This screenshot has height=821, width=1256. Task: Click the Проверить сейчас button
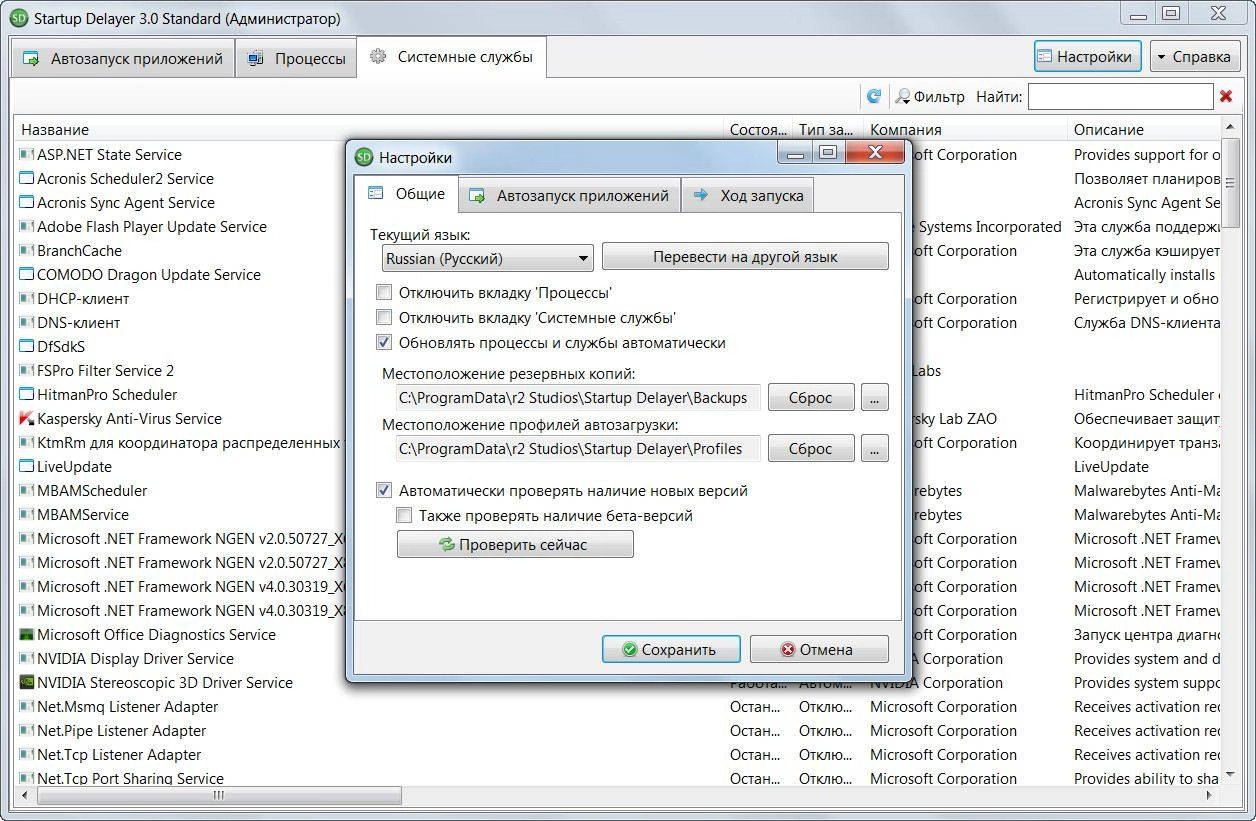[515, 545]
